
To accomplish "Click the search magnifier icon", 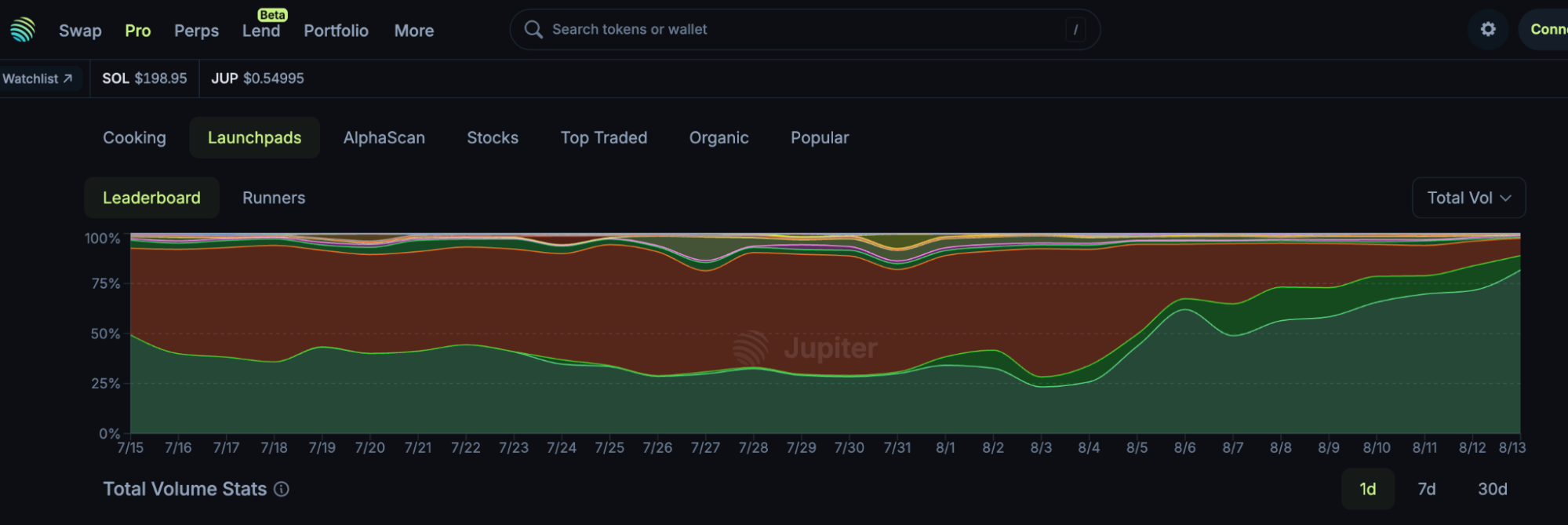I will click(533, 30).
